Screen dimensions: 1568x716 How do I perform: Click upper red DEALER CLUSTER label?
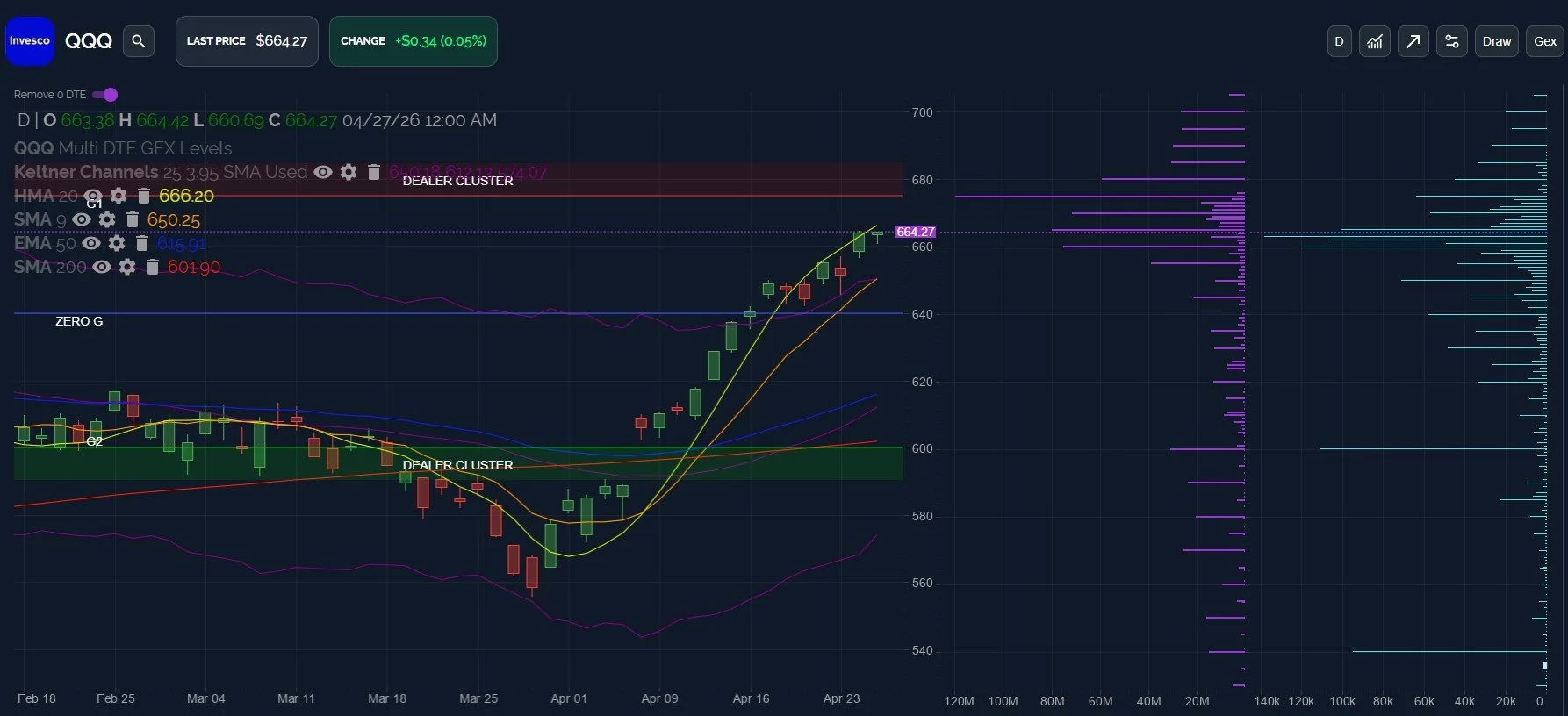tap(457, 181)
